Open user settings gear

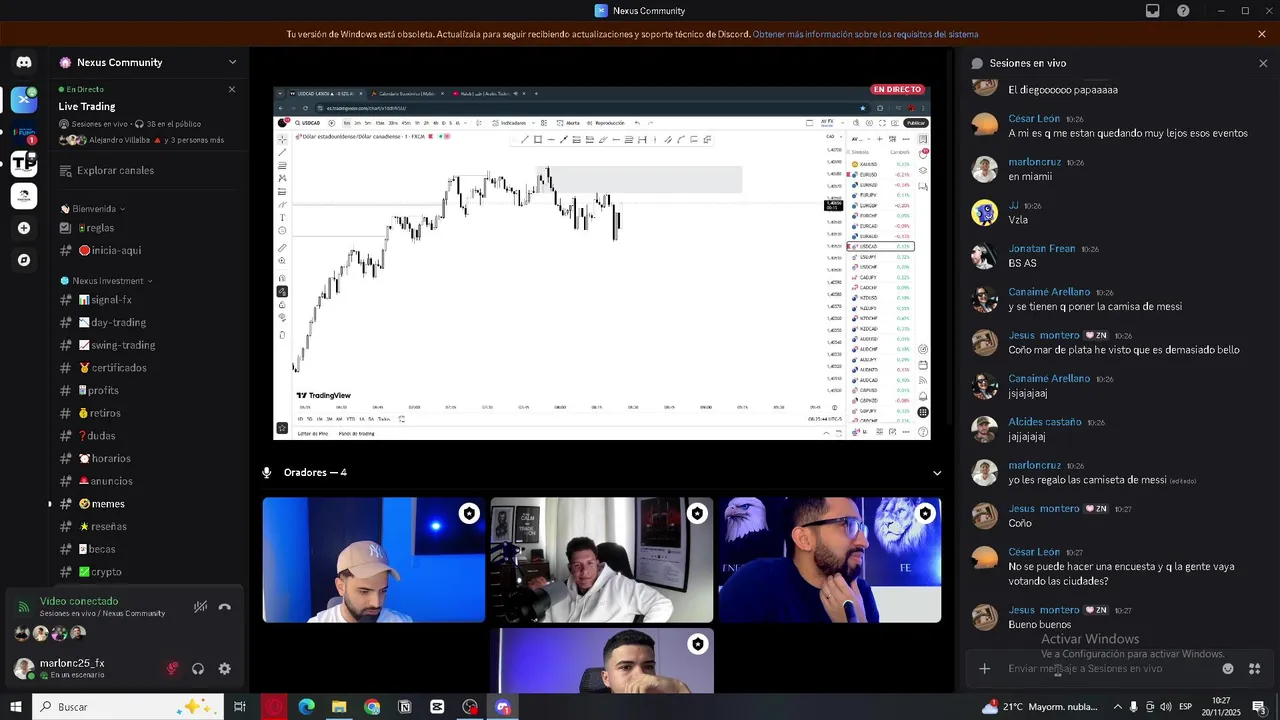point(224,669)
